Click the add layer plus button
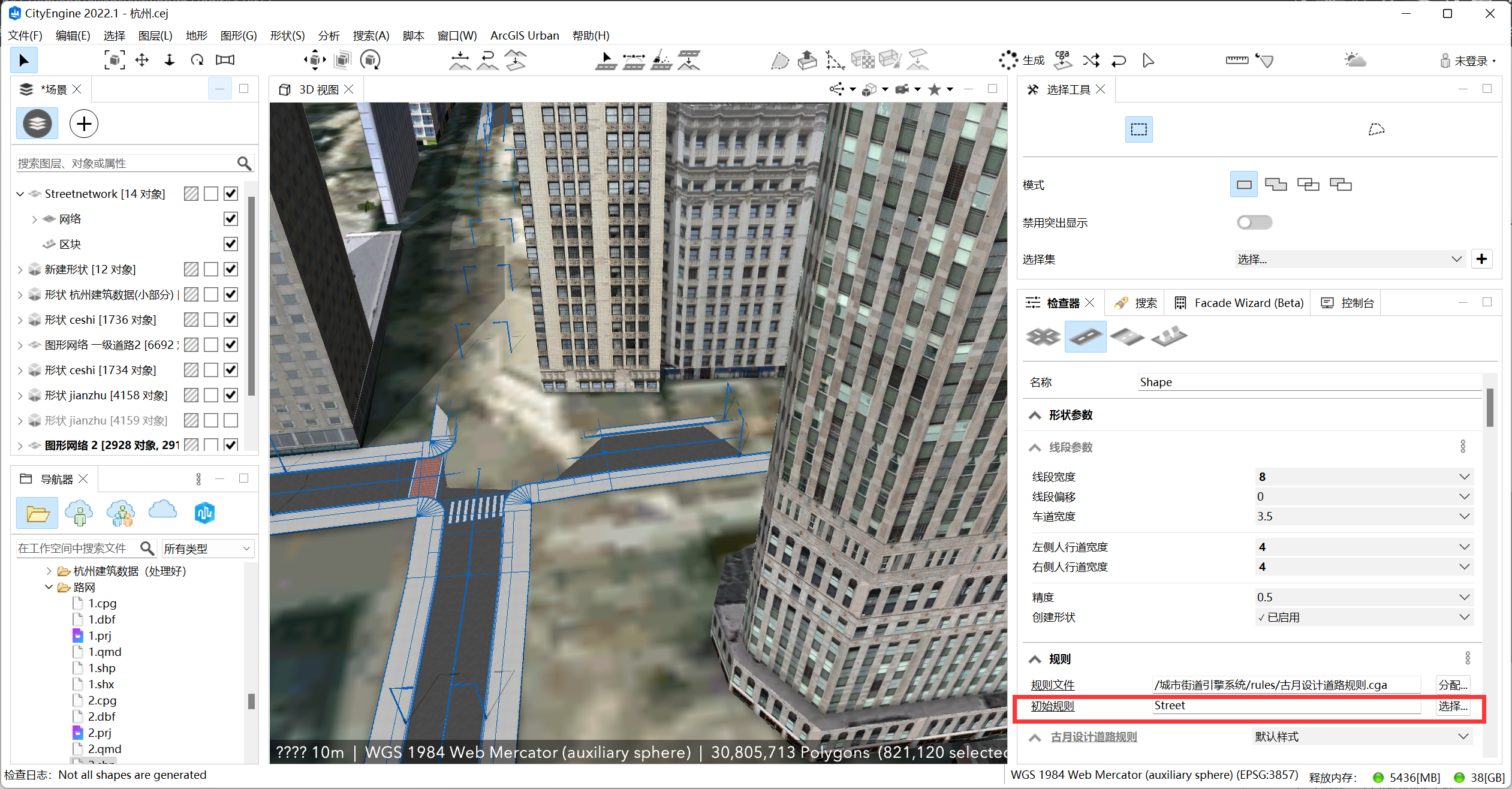 (84, 124)
